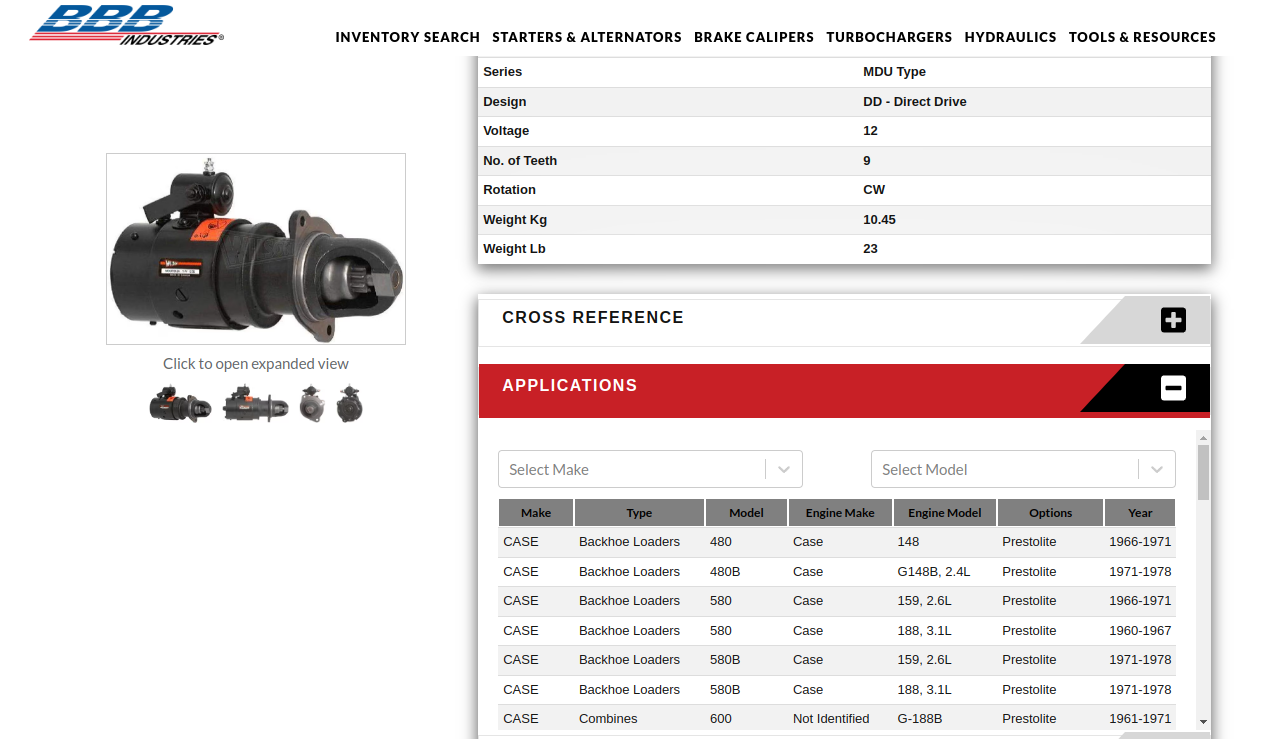Click the 'Weight Lb' label

514,249
